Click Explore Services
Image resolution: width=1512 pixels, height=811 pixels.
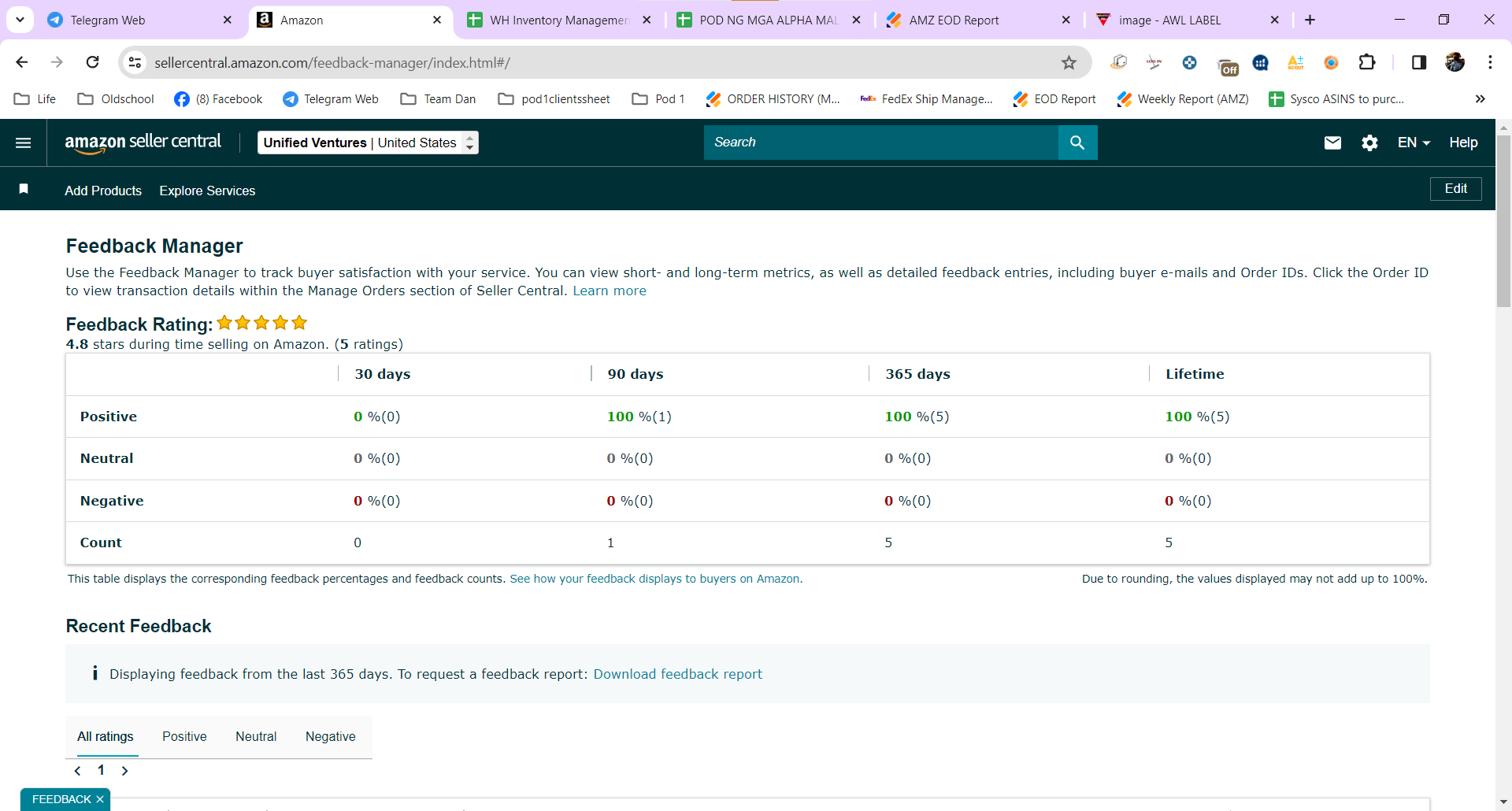click(207, 191)
